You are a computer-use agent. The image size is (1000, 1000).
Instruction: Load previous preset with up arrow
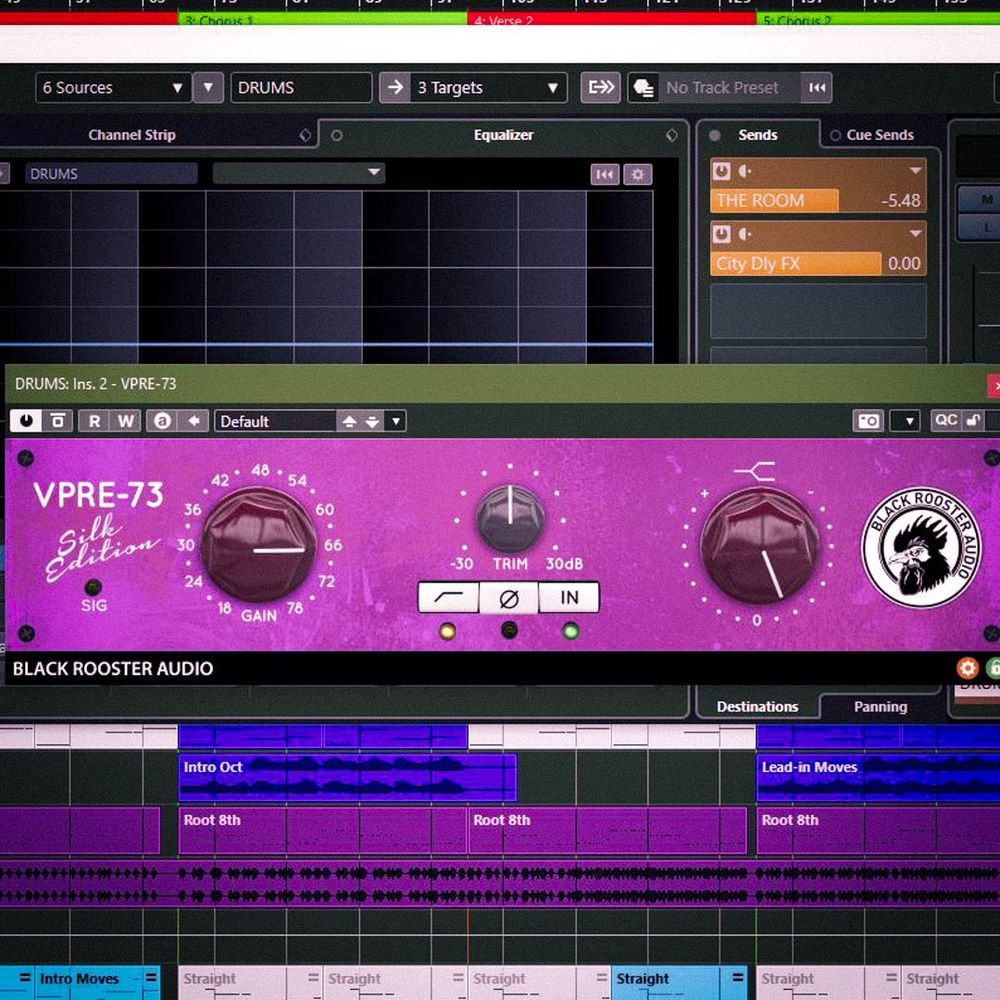click(x=349, y=422)
